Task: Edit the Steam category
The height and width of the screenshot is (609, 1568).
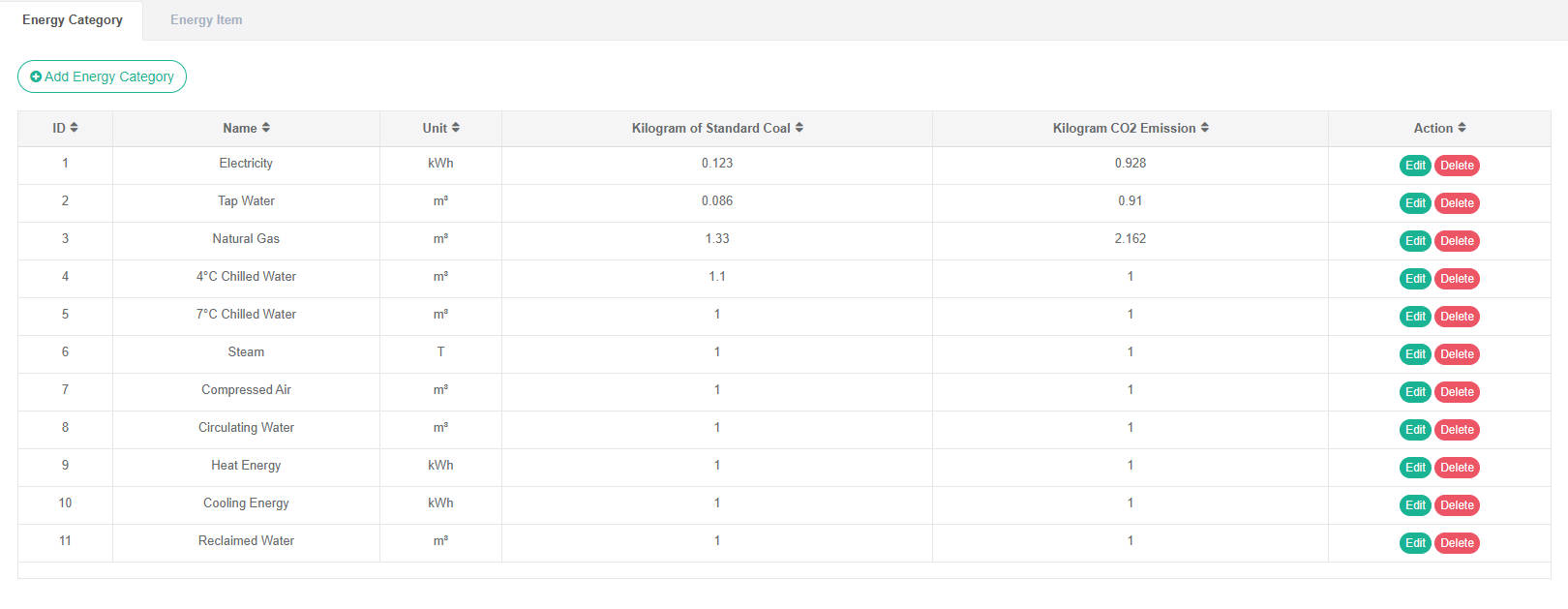Action: pyautogui.click(x=1415, y=354)
